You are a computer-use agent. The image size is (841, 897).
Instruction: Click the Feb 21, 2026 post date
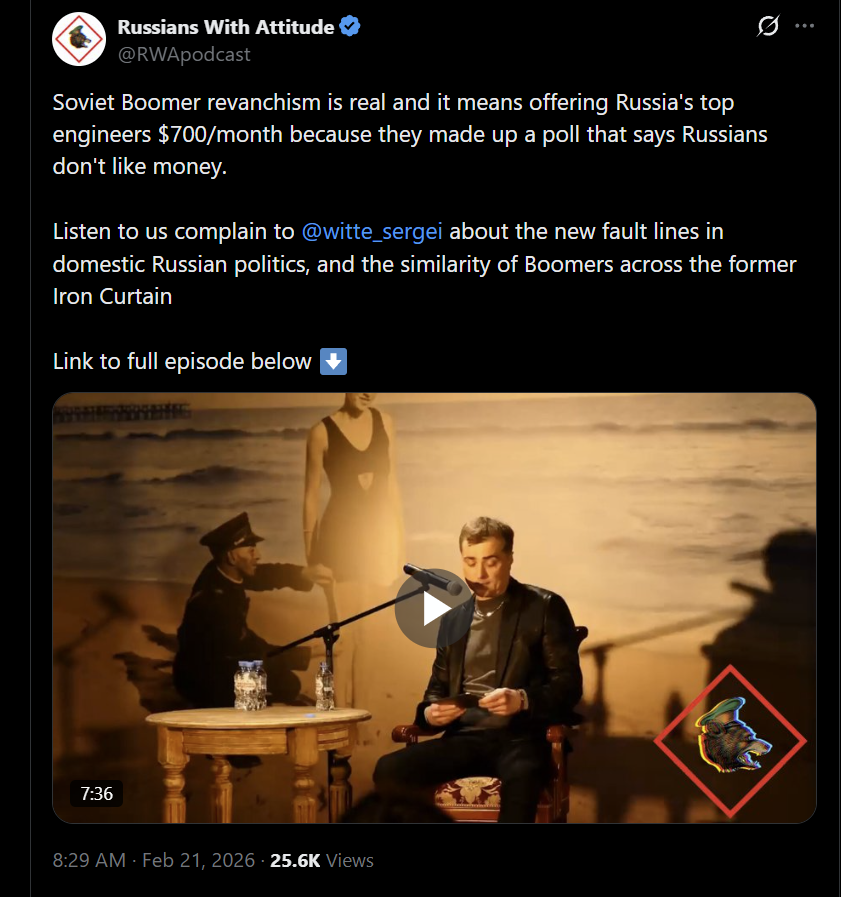[200, 860]
